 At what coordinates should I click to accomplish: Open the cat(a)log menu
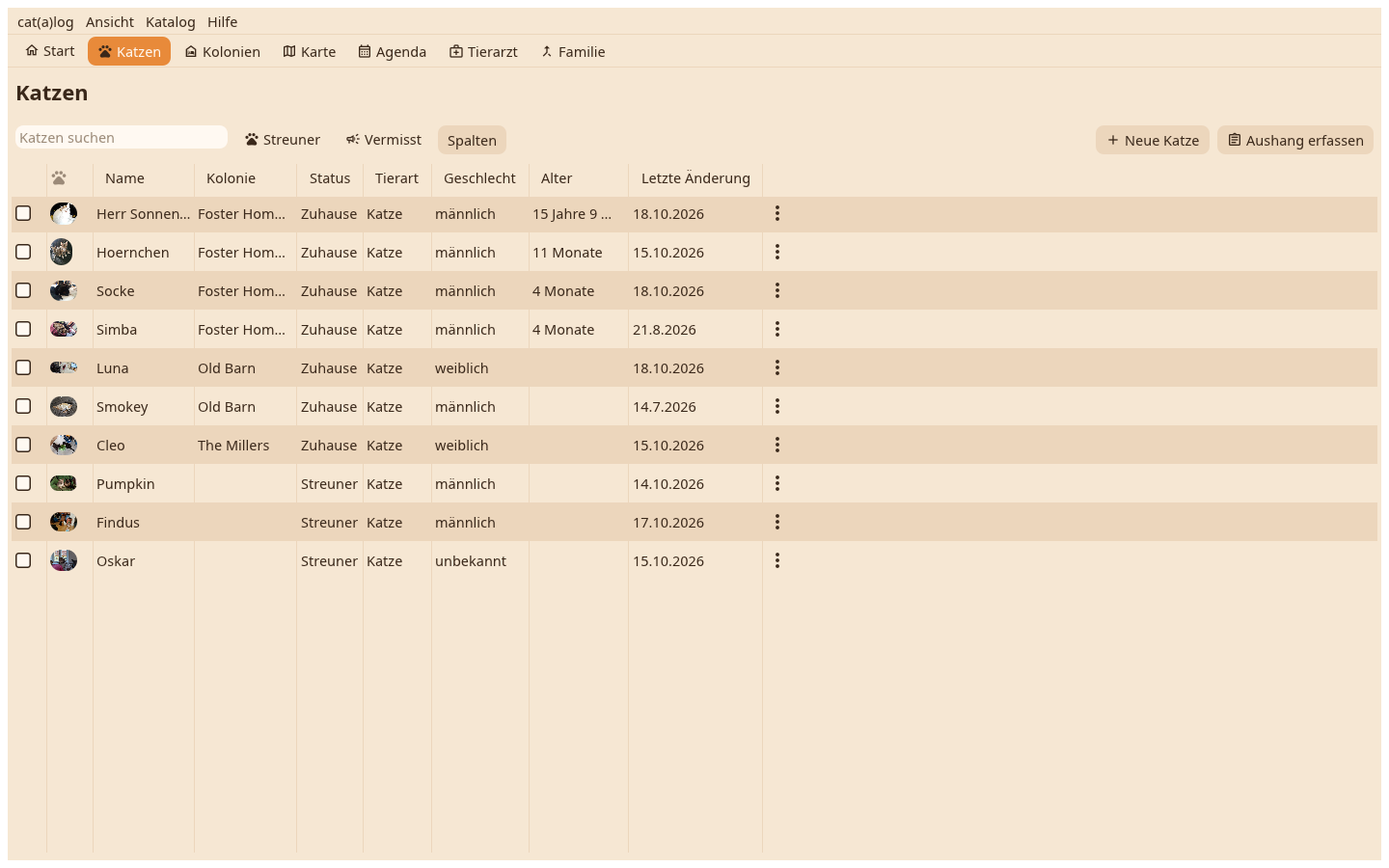[x=45, y=21]
